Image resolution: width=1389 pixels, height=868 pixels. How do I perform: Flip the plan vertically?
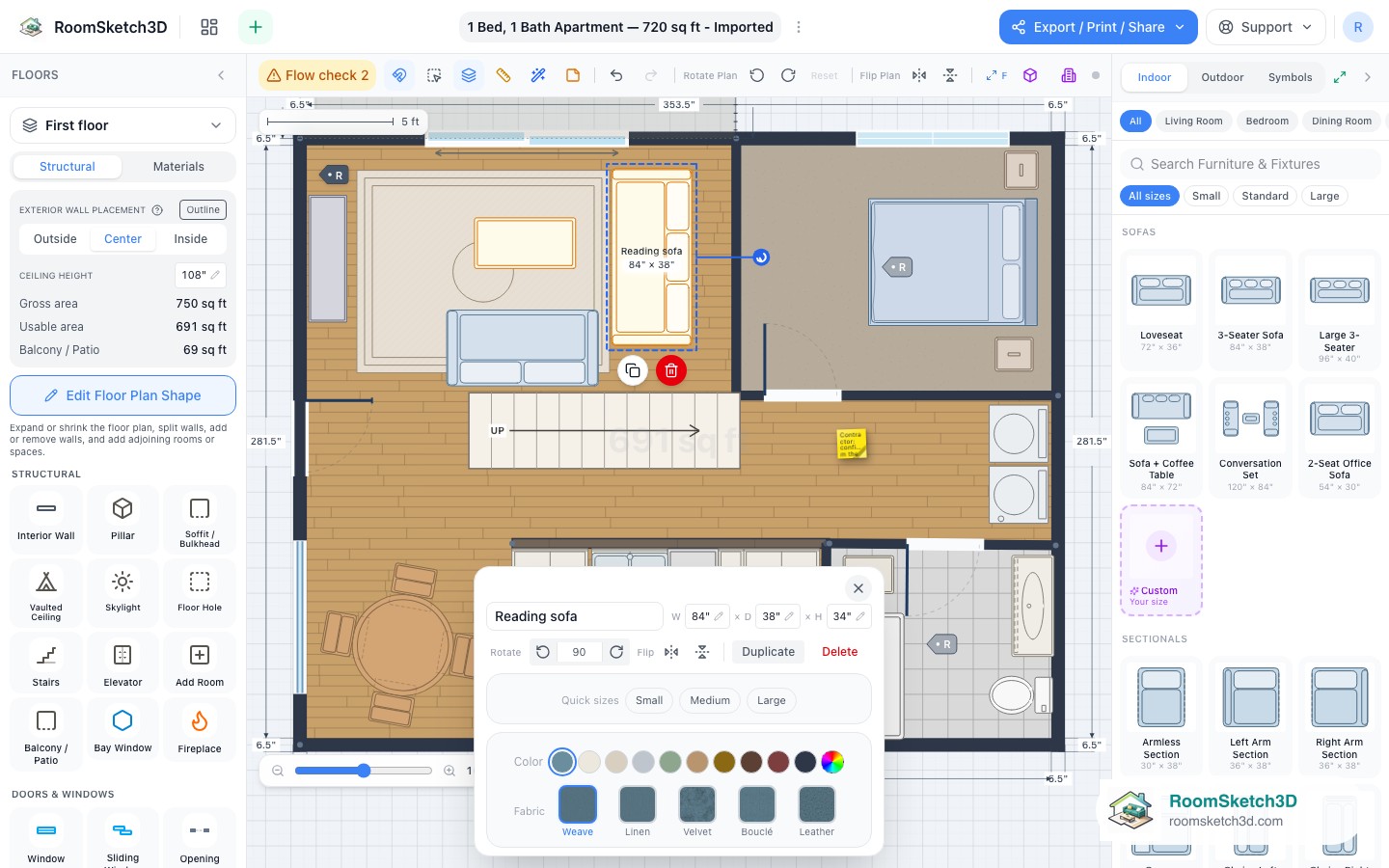950,75
